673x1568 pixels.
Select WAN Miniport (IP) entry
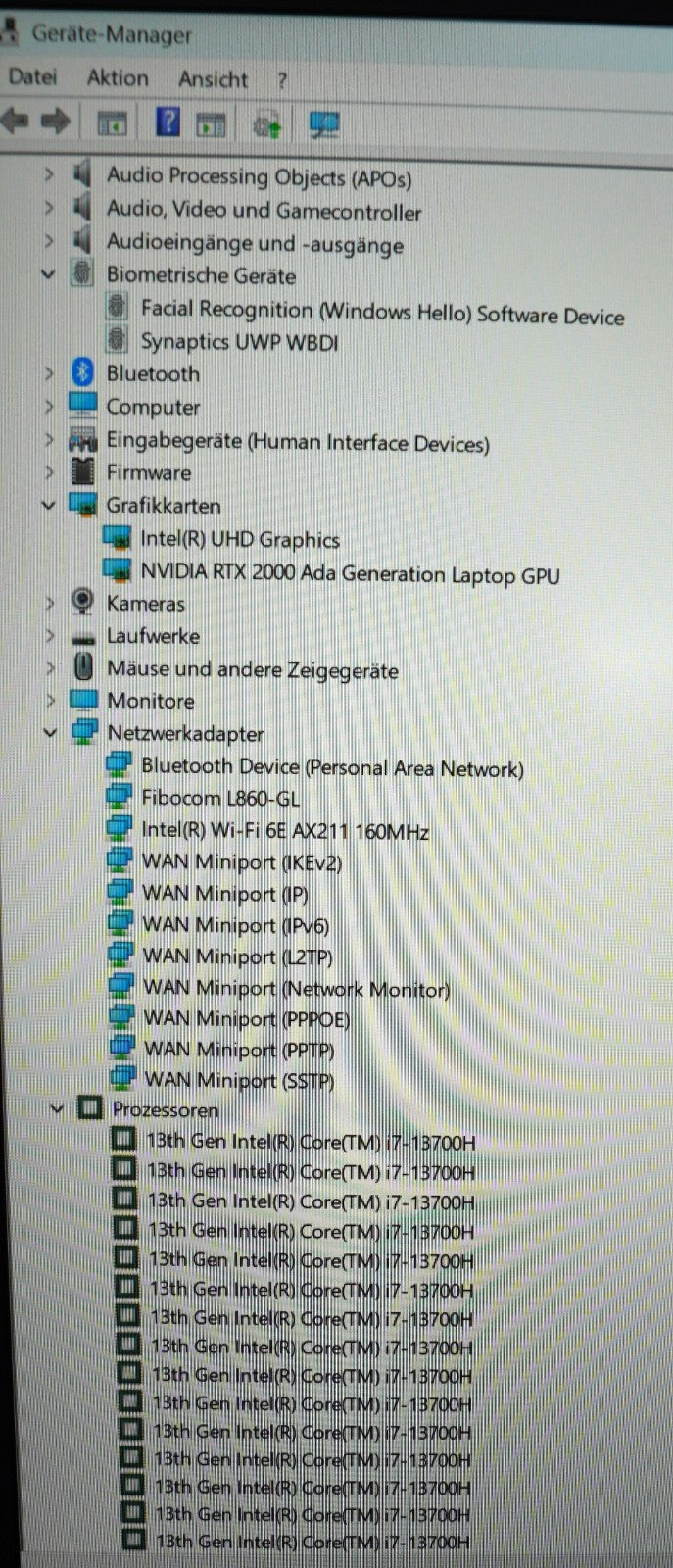pyautogui.click(x=225, y=893)
